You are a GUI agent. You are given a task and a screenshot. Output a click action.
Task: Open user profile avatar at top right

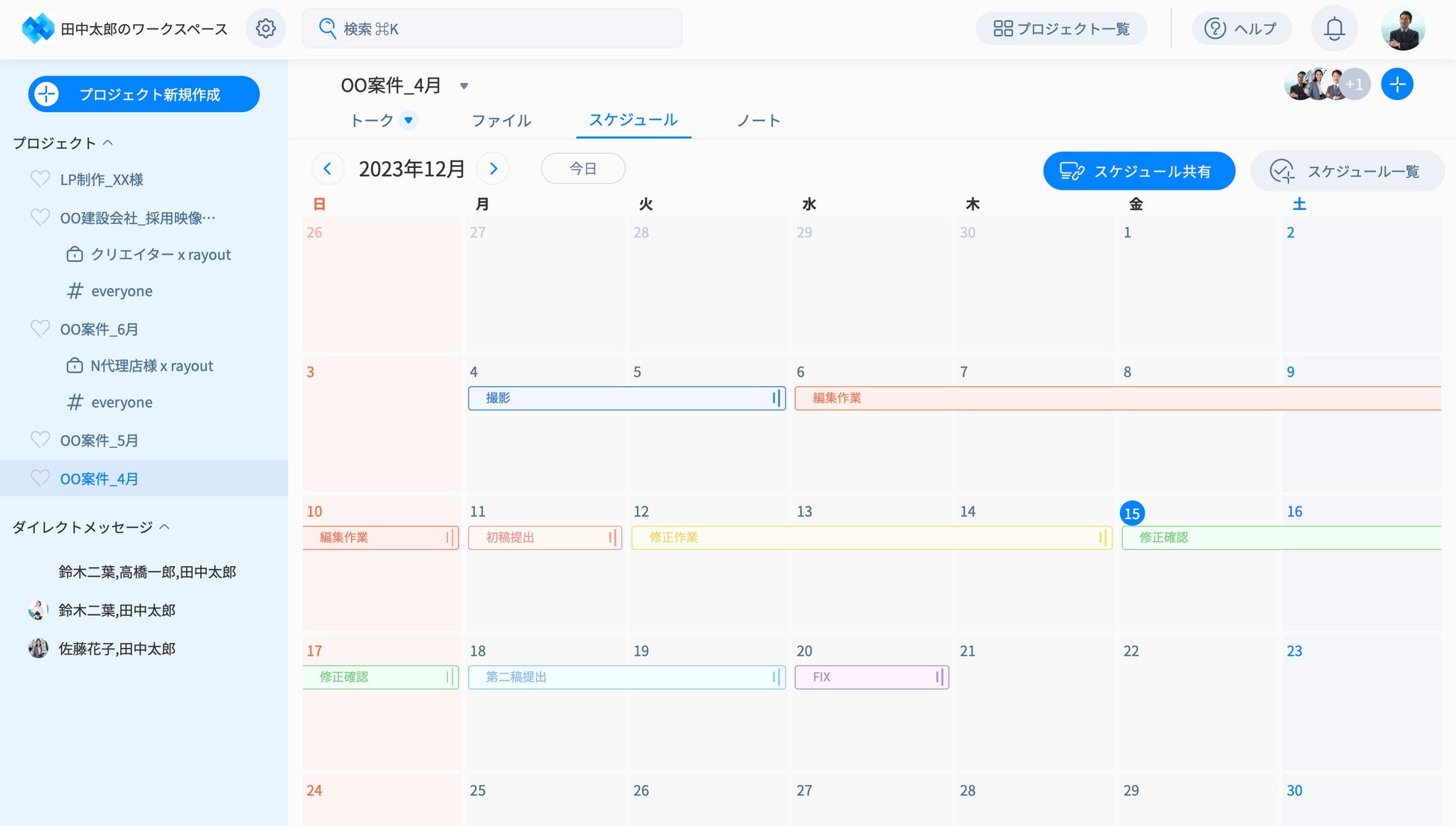pyautogui.click(x=1403, y=28)
